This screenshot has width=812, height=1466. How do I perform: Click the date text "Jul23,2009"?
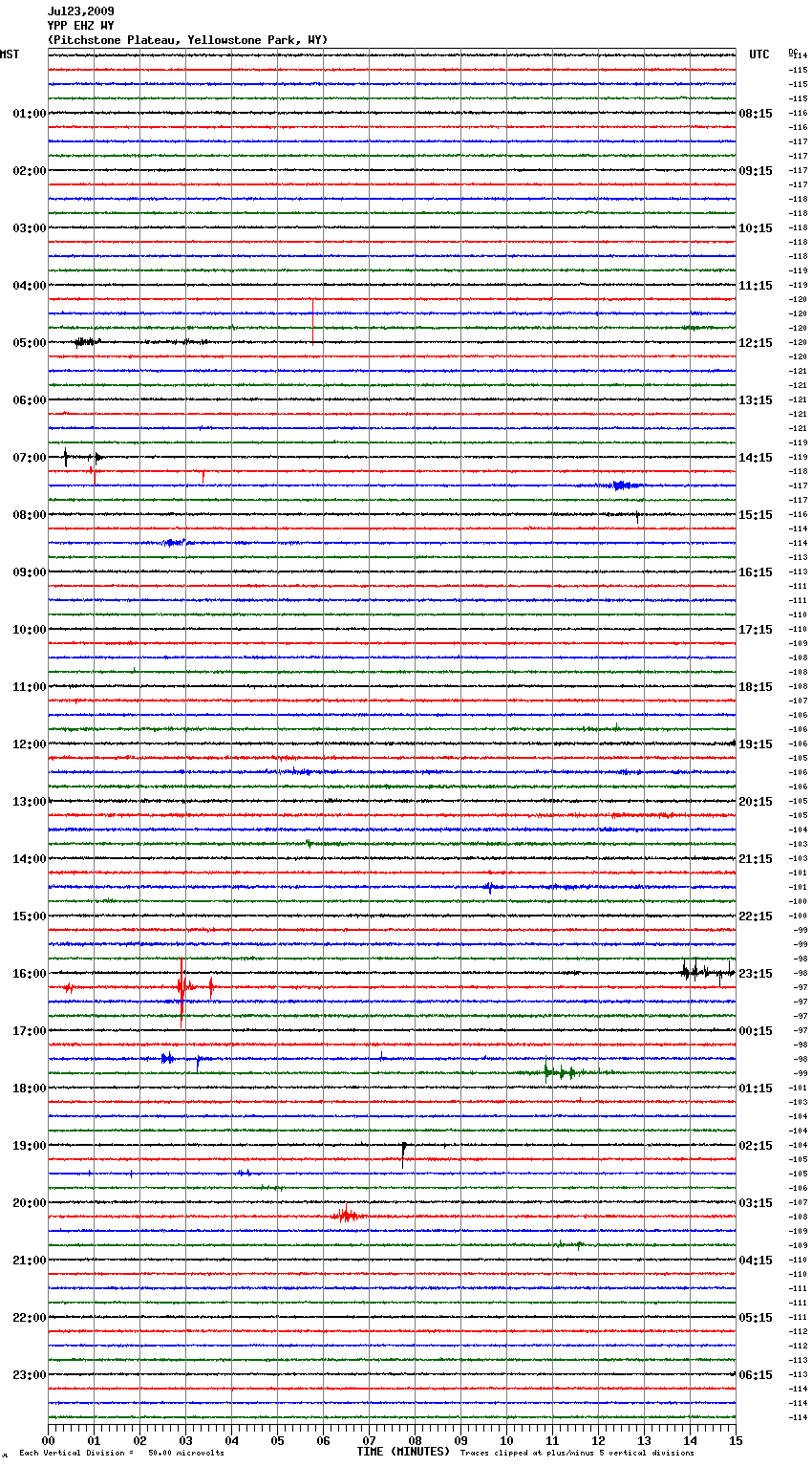point(80,11)
